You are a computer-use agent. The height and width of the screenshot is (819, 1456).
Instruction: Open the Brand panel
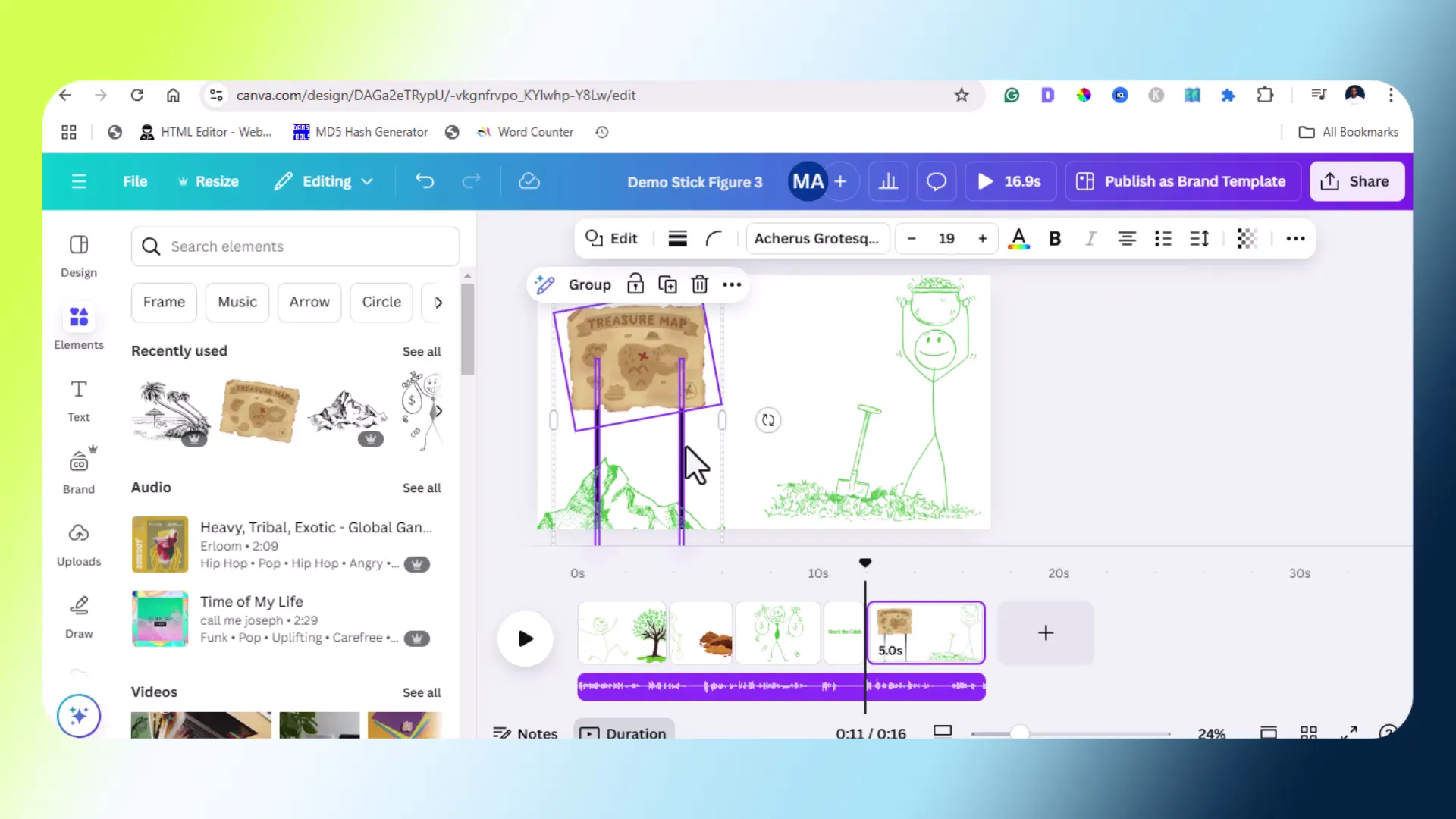[79, 472]
